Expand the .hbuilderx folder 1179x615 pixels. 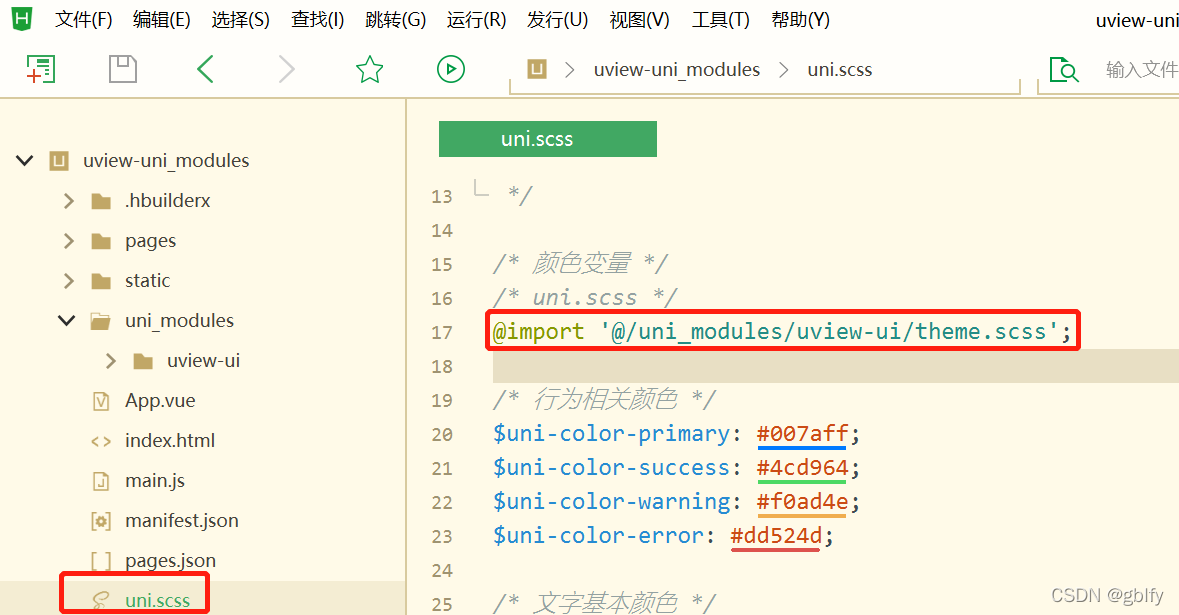coord(68,201)
